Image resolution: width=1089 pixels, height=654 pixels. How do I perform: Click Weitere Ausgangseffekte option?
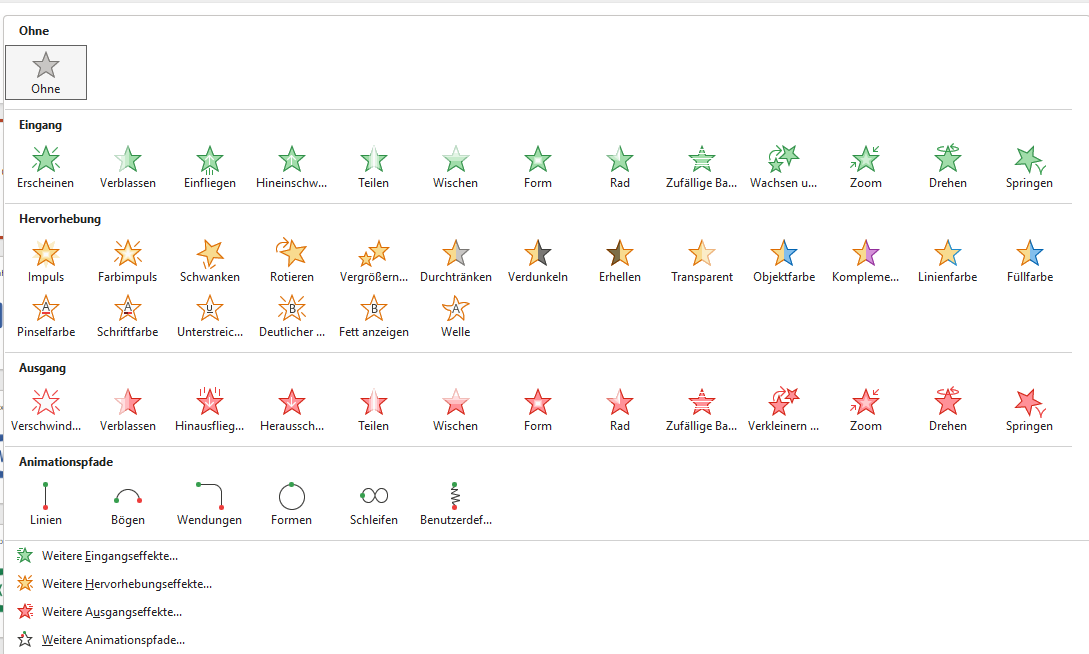[111, 612]
